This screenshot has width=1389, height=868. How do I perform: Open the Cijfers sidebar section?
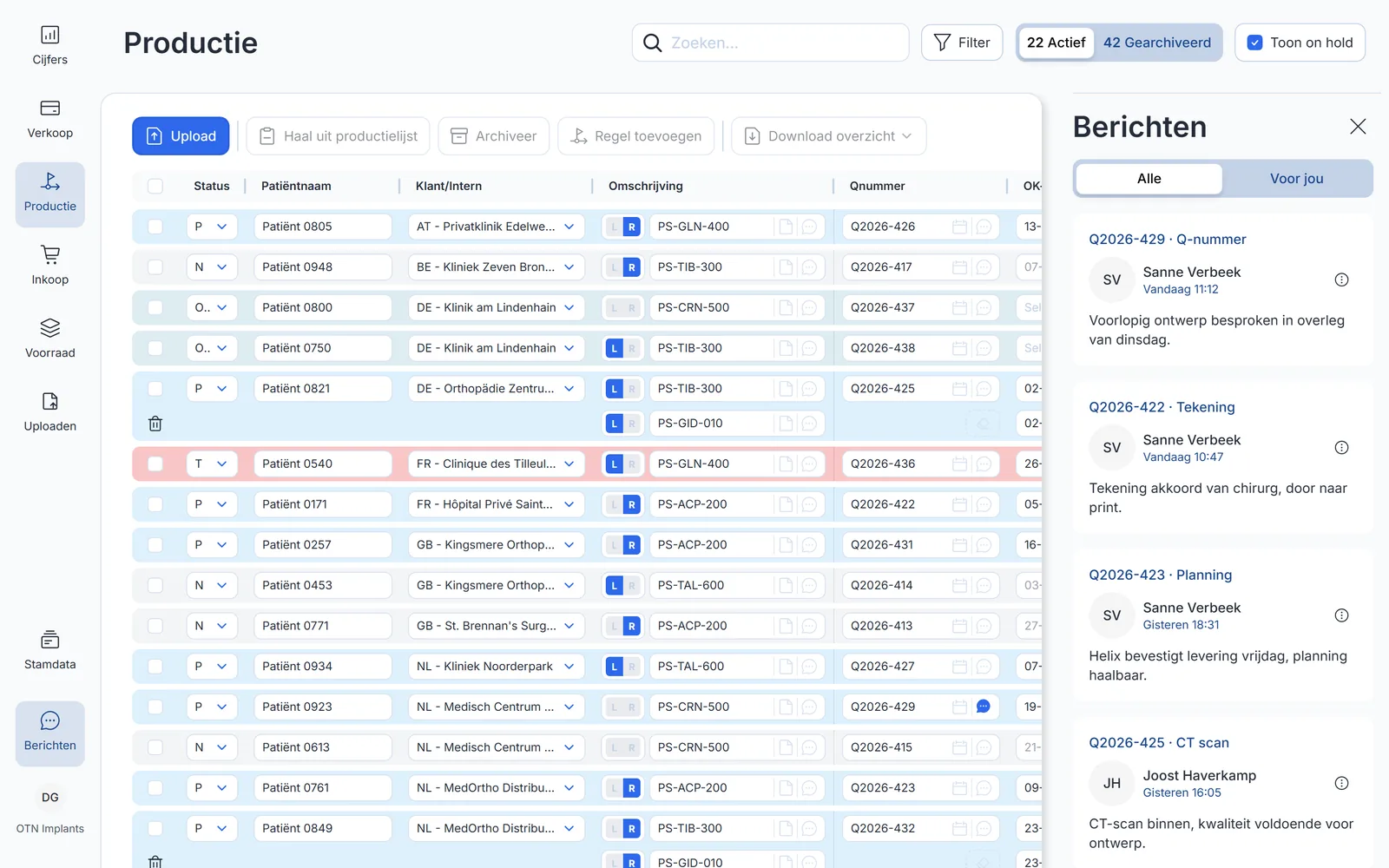tap(49, 46)
